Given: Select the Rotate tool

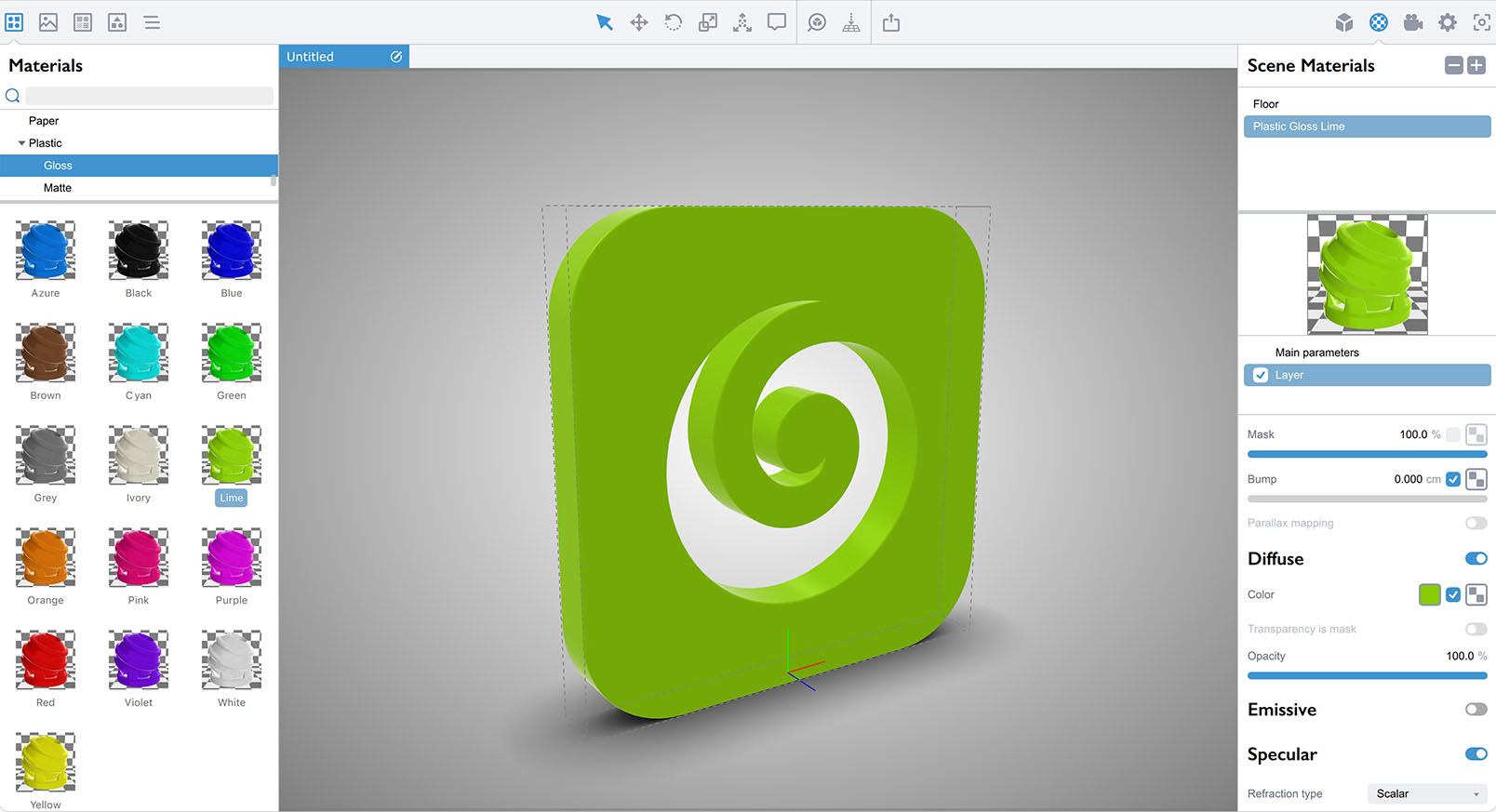Looking at the screenshot, I should (x=674, y=22).
